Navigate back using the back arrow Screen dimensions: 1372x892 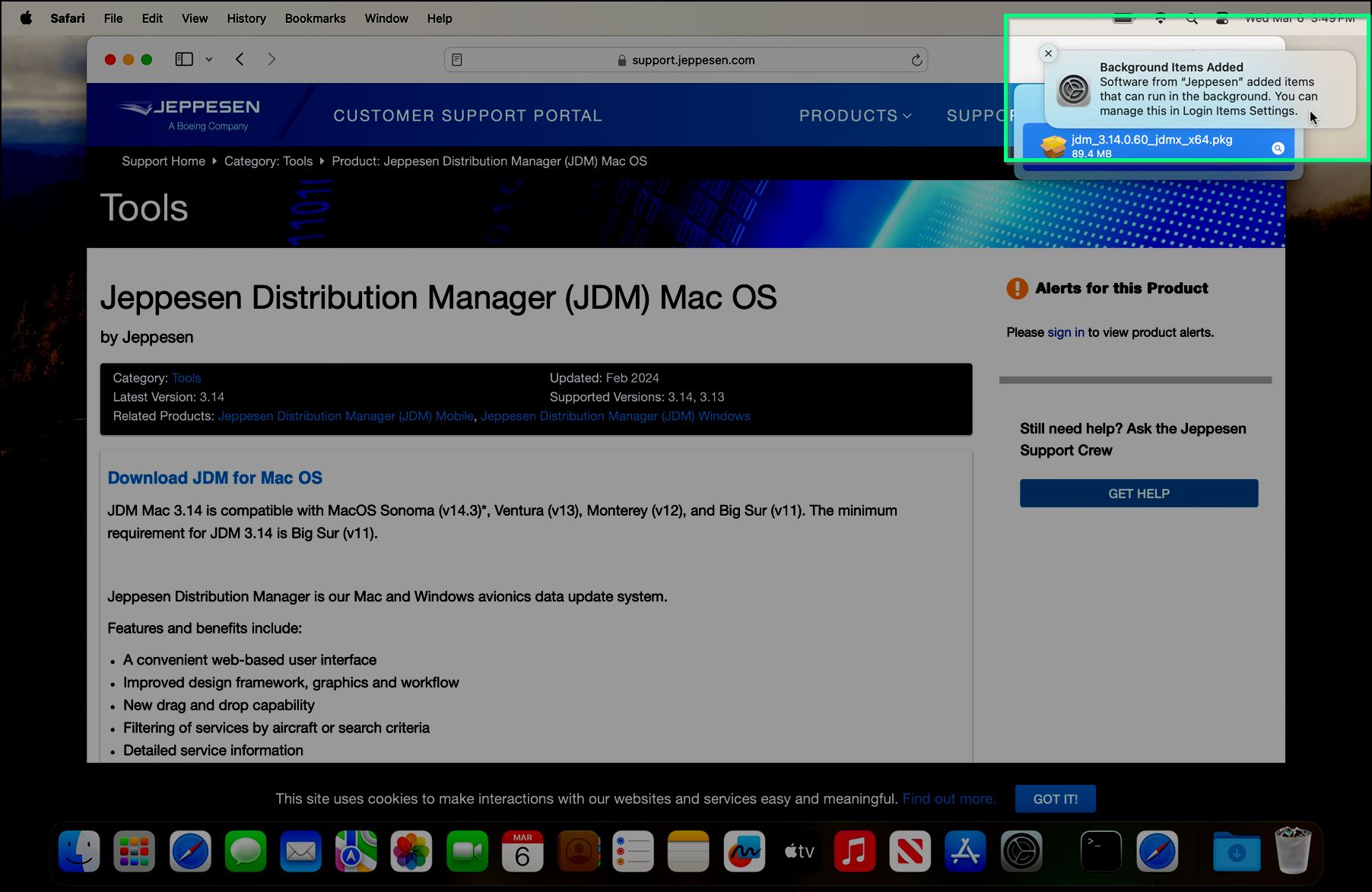point(240,59)
